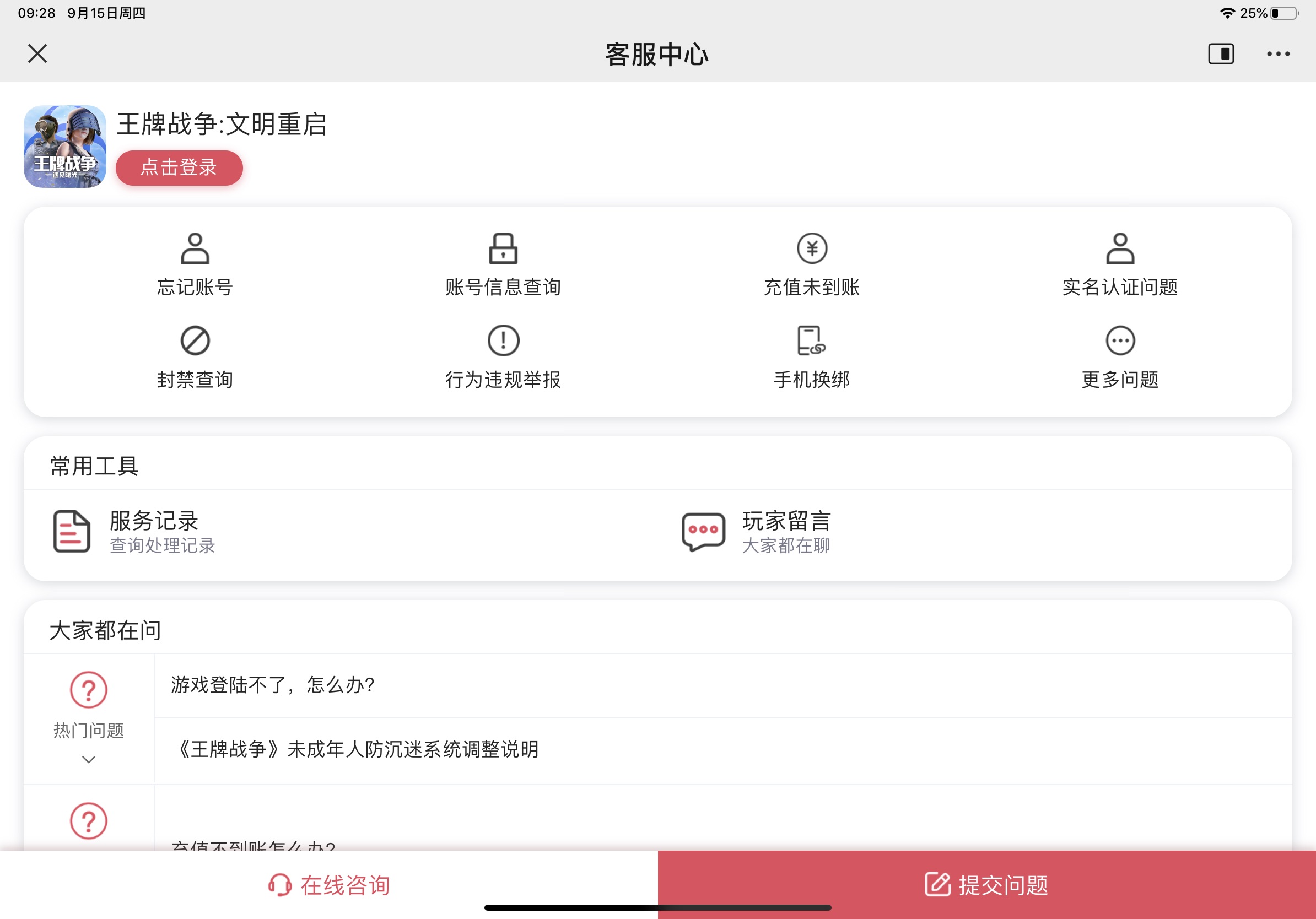The image size is (1316, 919).
Task: Tap the 大家都在聊 subtitle
Action: (786, 545)
